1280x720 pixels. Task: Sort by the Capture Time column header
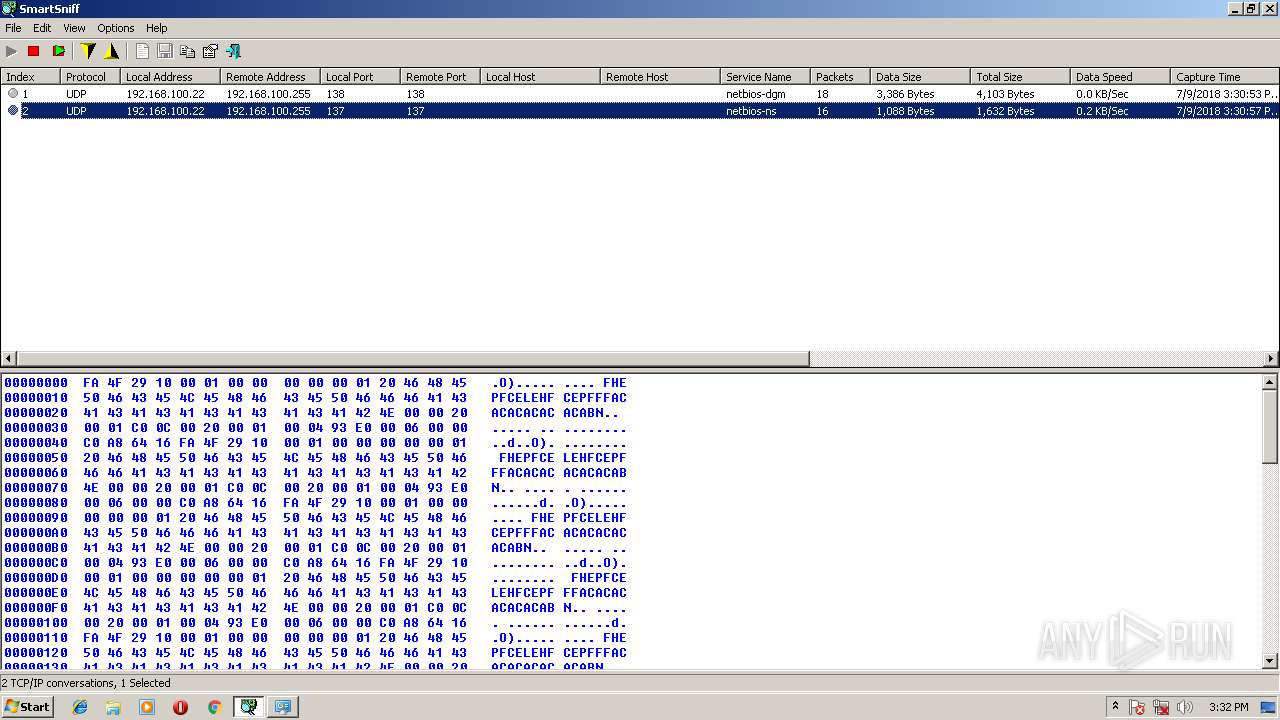tap(1225, 77)
